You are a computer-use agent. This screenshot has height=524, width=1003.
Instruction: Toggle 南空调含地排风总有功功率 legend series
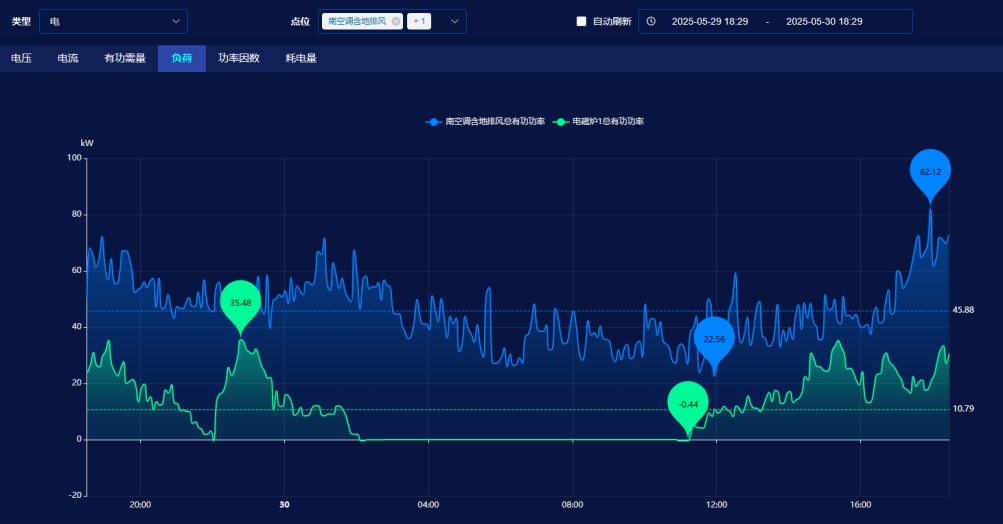point(486,121)
